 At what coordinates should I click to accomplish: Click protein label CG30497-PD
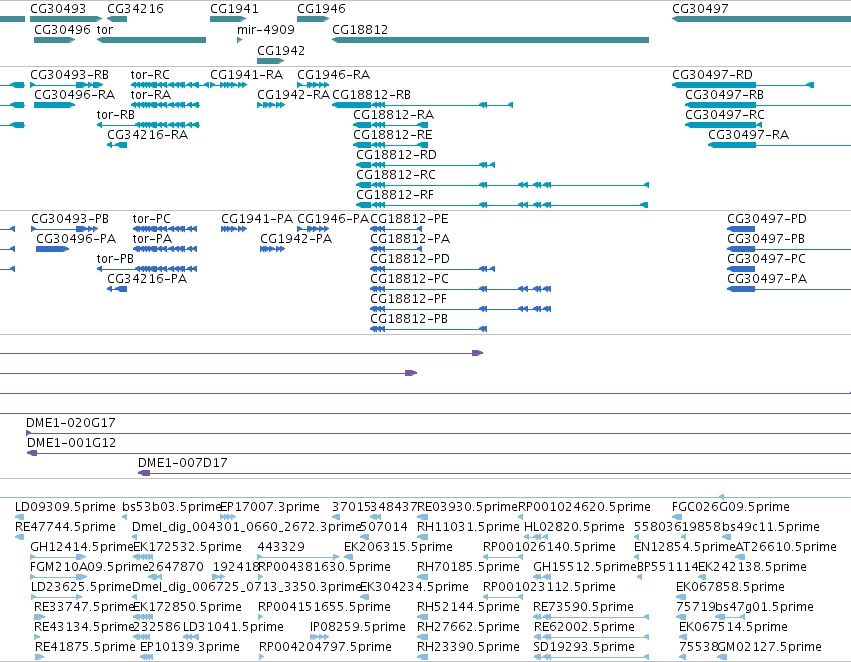[767, 219]
